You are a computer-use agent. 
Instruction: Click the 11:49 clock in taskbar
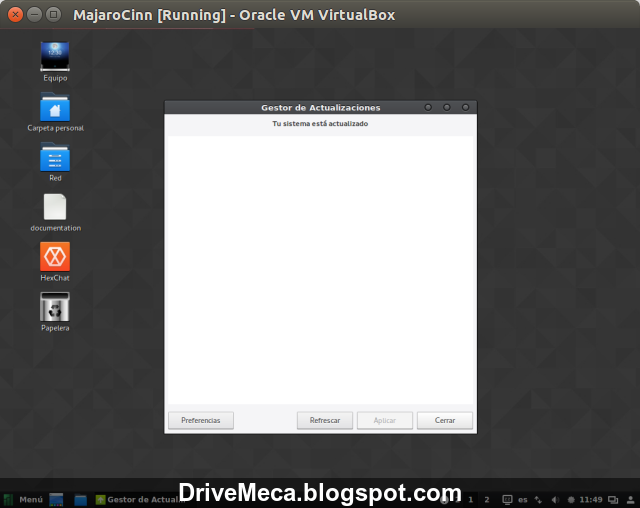click(x=591, y=499)
